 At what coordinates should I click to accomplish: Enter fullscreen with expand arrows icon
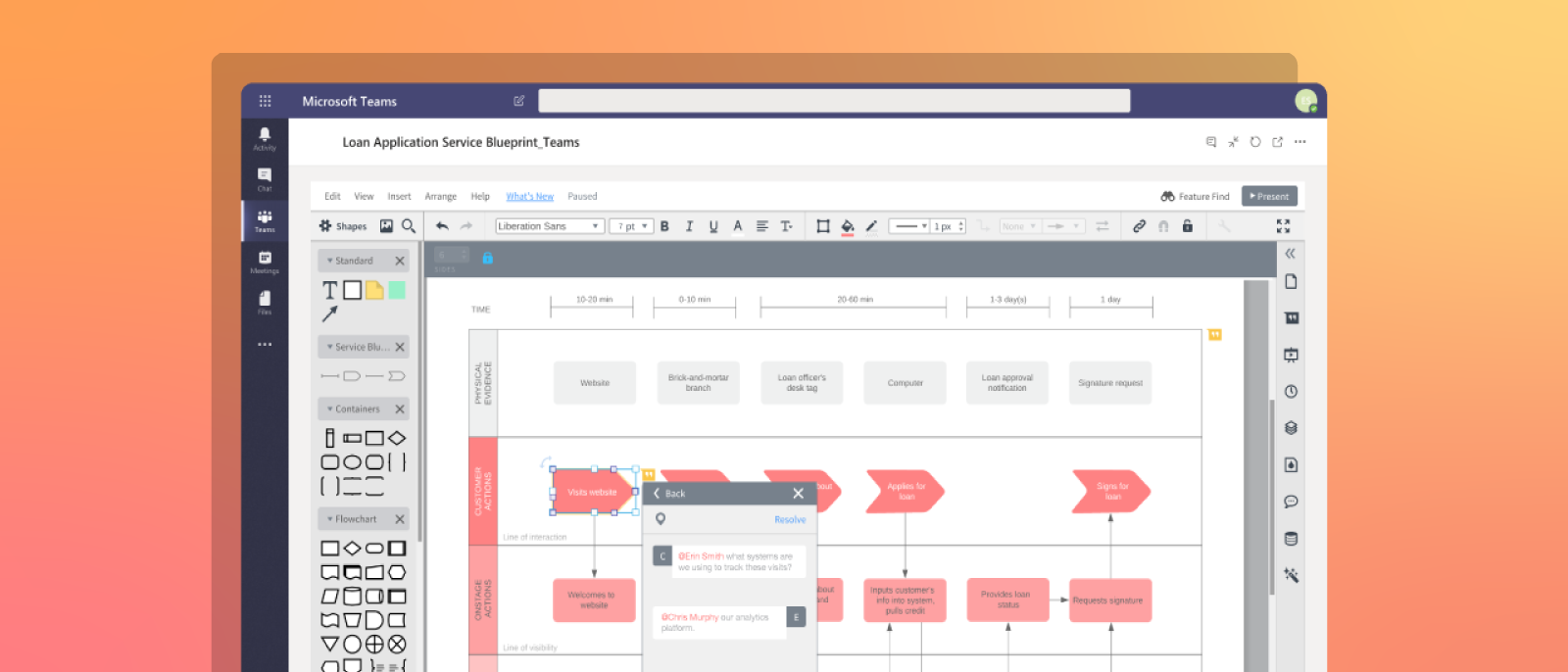click(1283, 226)
